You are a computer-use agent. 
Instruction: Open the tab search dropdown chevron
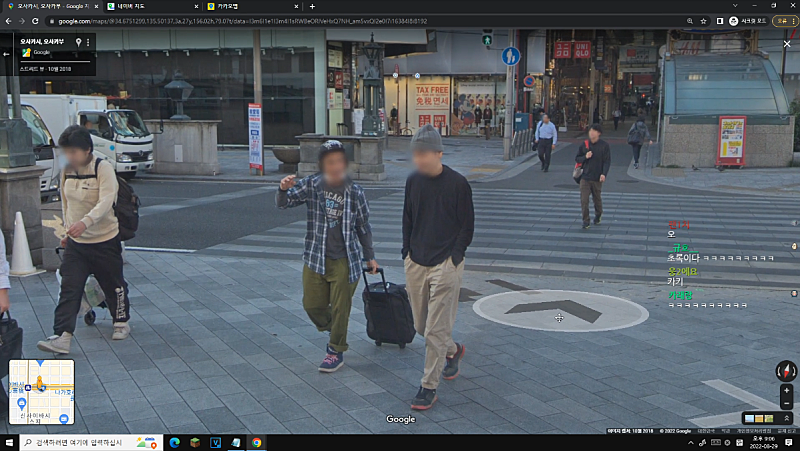tap(735, 6)
